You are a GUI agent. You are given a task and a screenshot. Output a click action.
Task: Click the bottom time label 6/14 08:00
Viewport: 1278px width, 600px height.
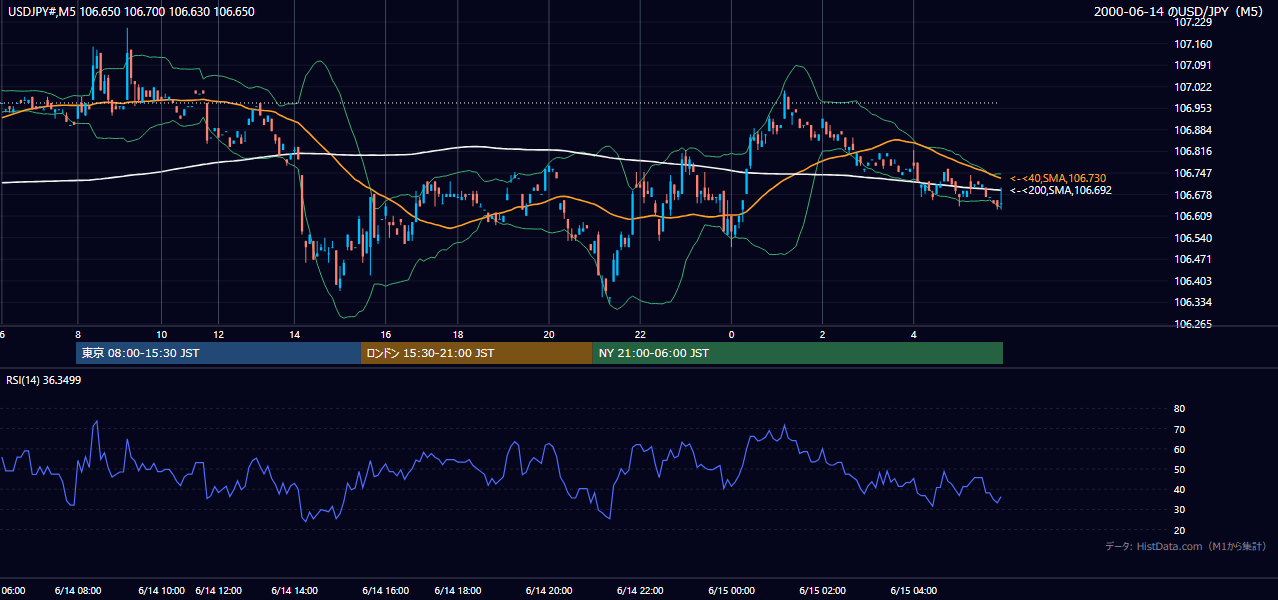(x=78, y=591)
